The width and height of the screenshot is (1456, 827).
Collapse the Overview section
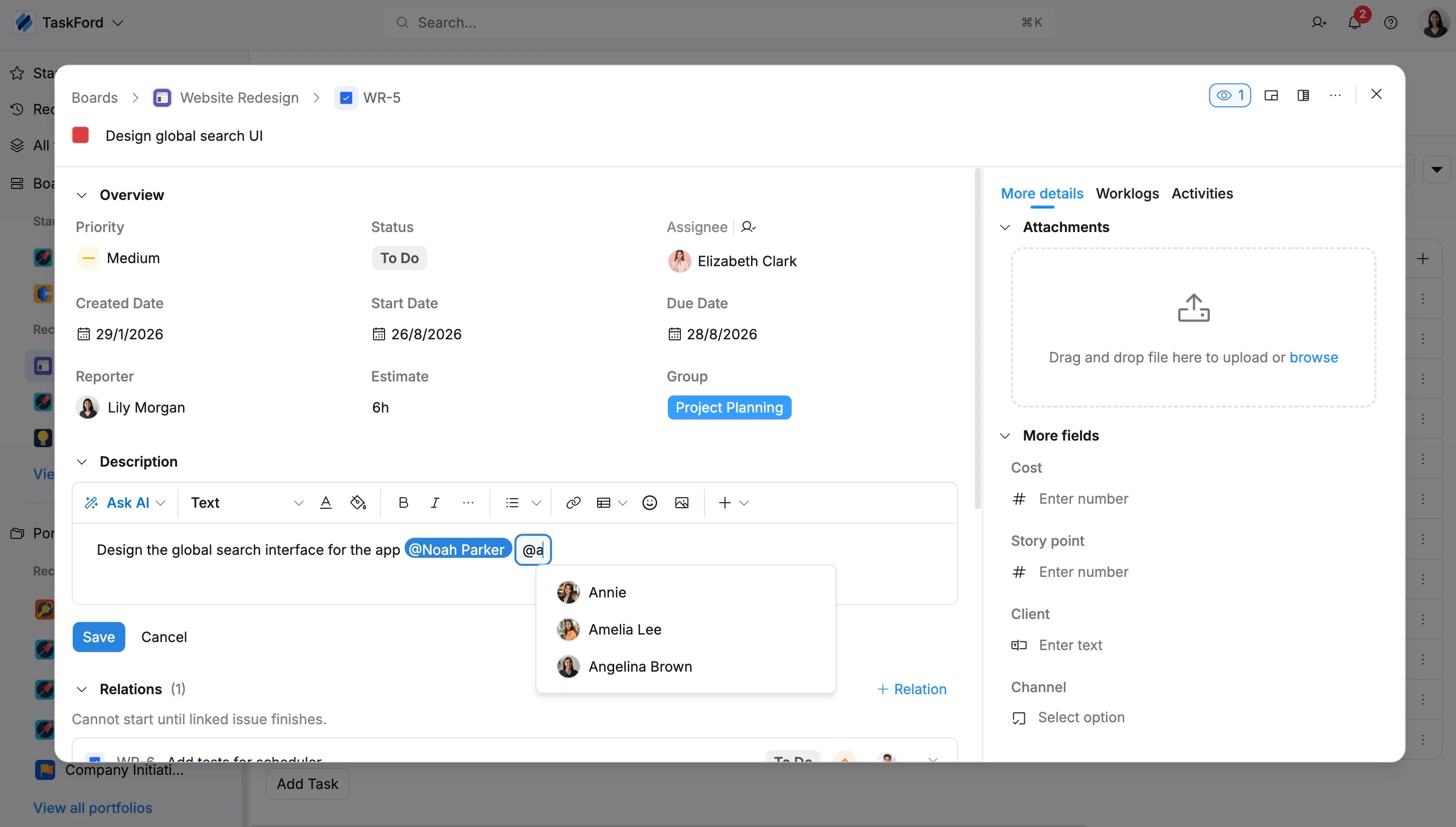[x=82, y=195]
